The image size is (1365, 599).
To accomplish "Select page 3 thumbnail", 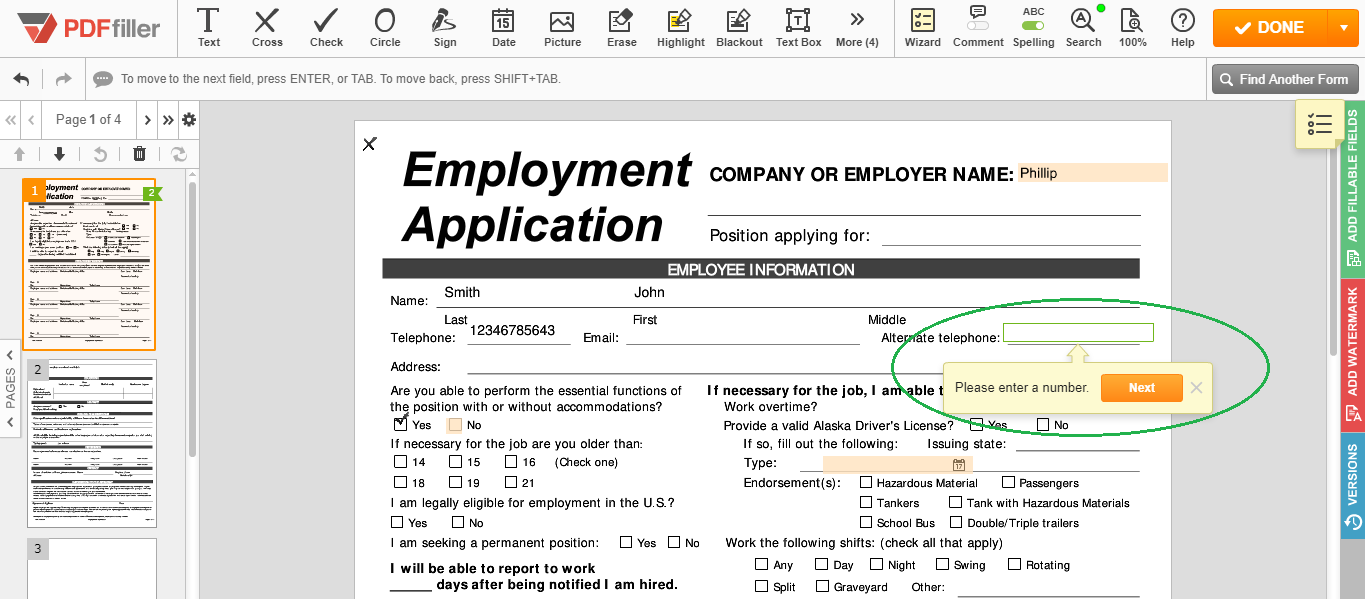I will click(91, 569).
